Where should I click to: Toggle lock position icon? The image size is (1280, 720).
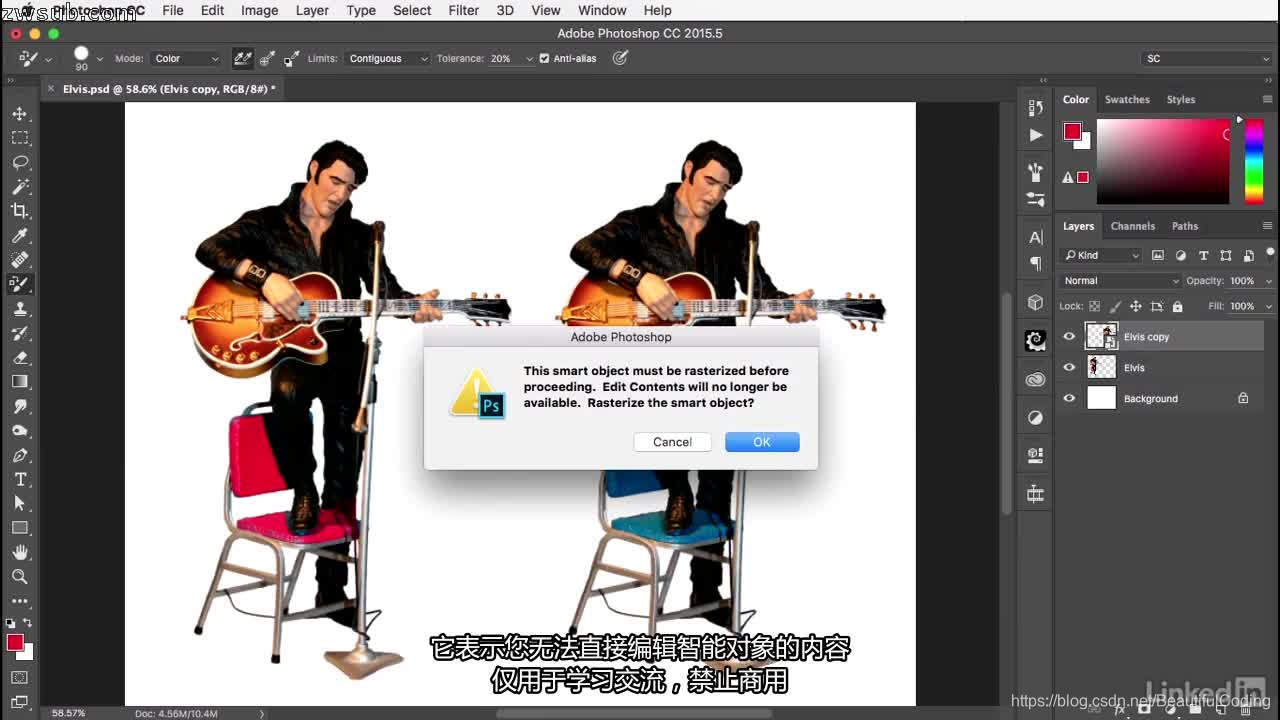1135,306
